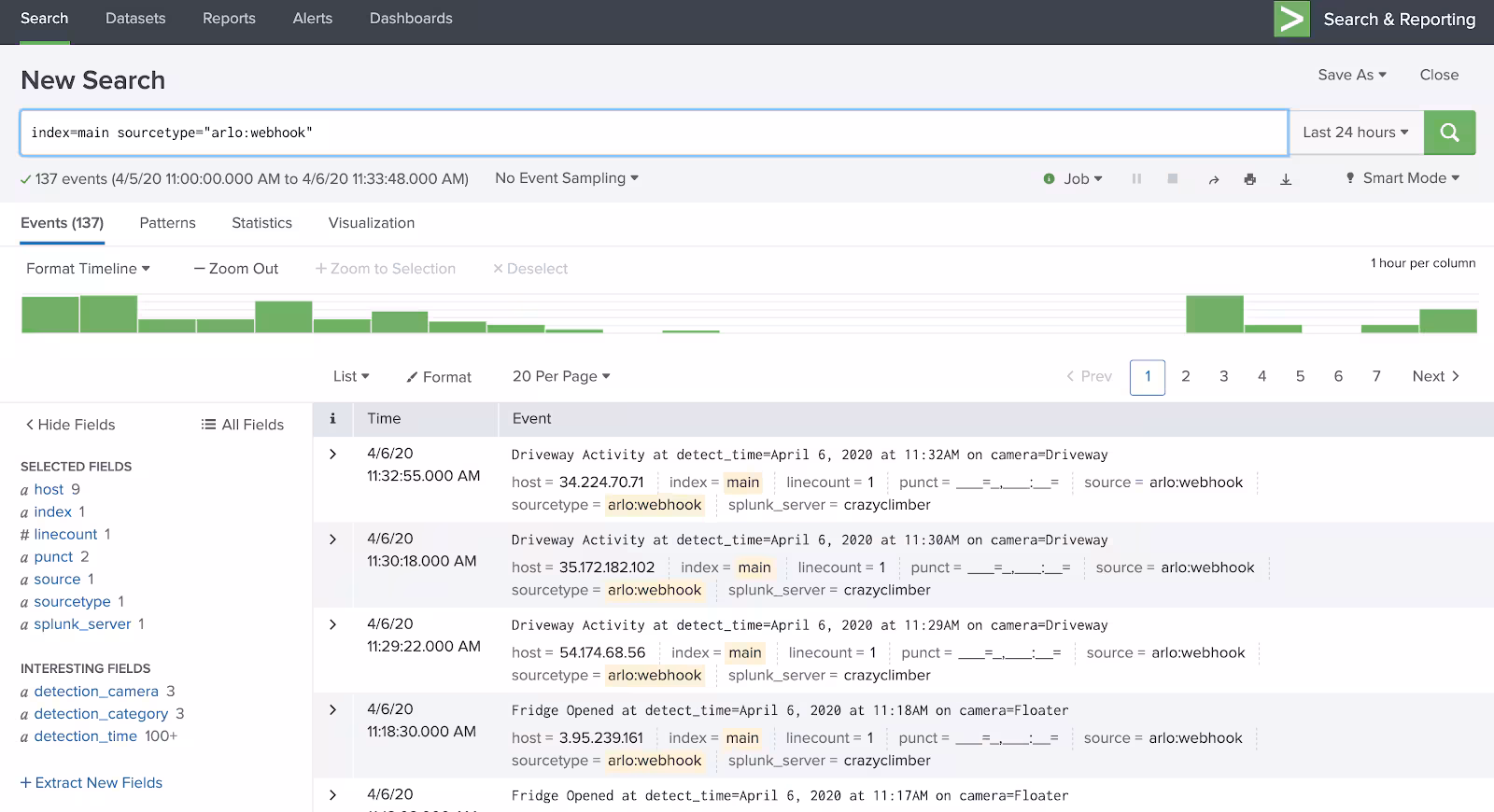Export results with the download icon
The image size is (1494, 812).
click(x=1286, y=179)
